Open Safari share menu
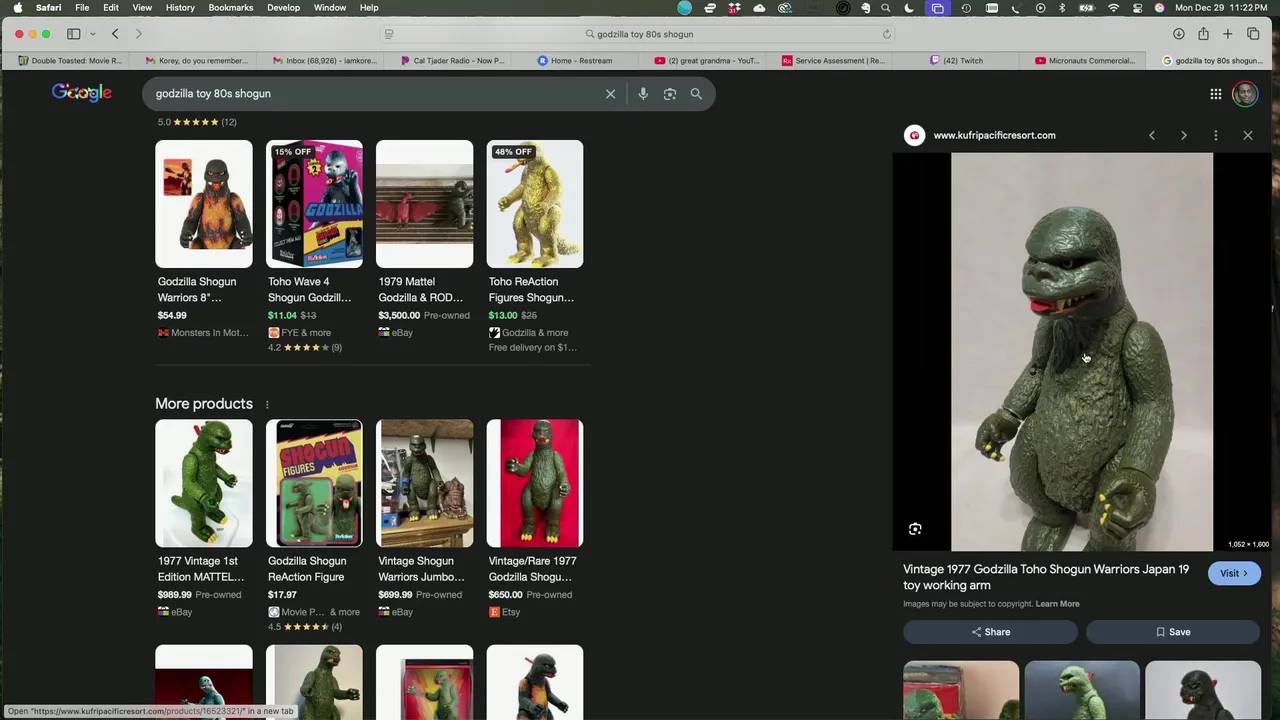This screenshot has height=720, width=1280. pos(1203,34)
